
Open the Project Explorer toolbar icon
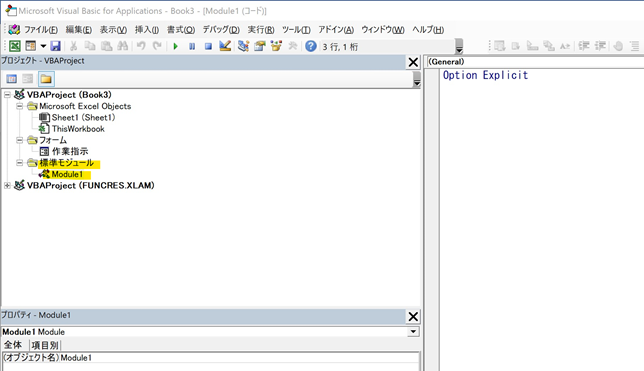point(244,46)
